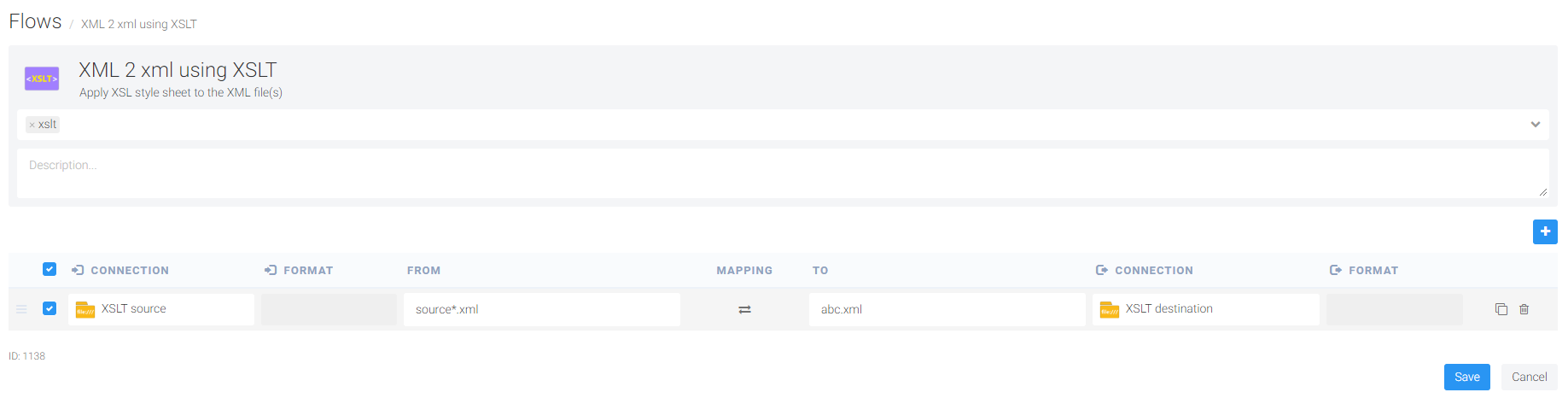The height and width of the screenshot is (404, 1568).
Task: Click the Description text area
Action: pyautogui.click(x=782, y=173)
